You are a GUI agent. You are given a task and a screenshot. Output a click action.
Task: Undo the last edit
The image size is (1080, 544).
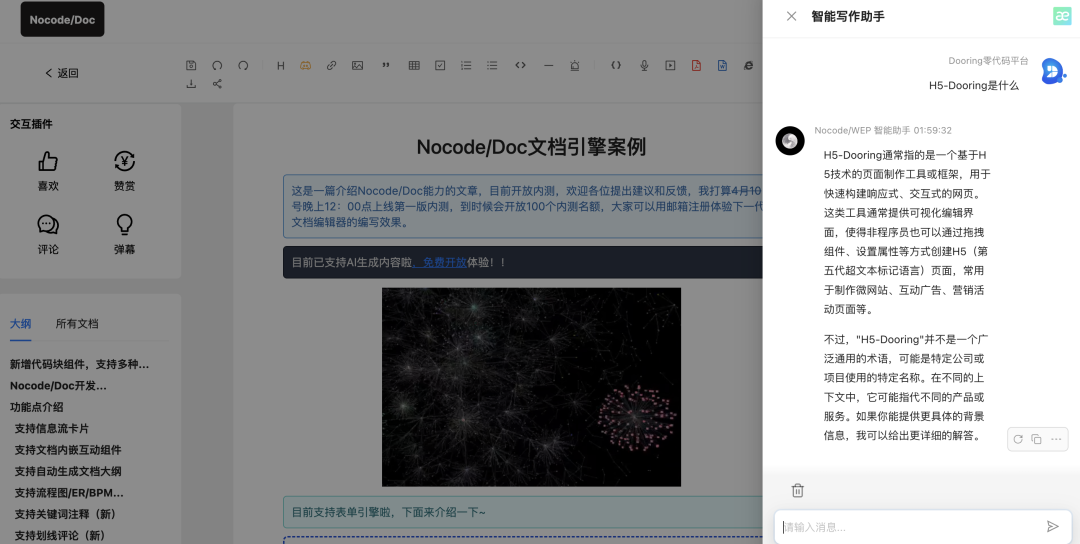pos(217,65)
